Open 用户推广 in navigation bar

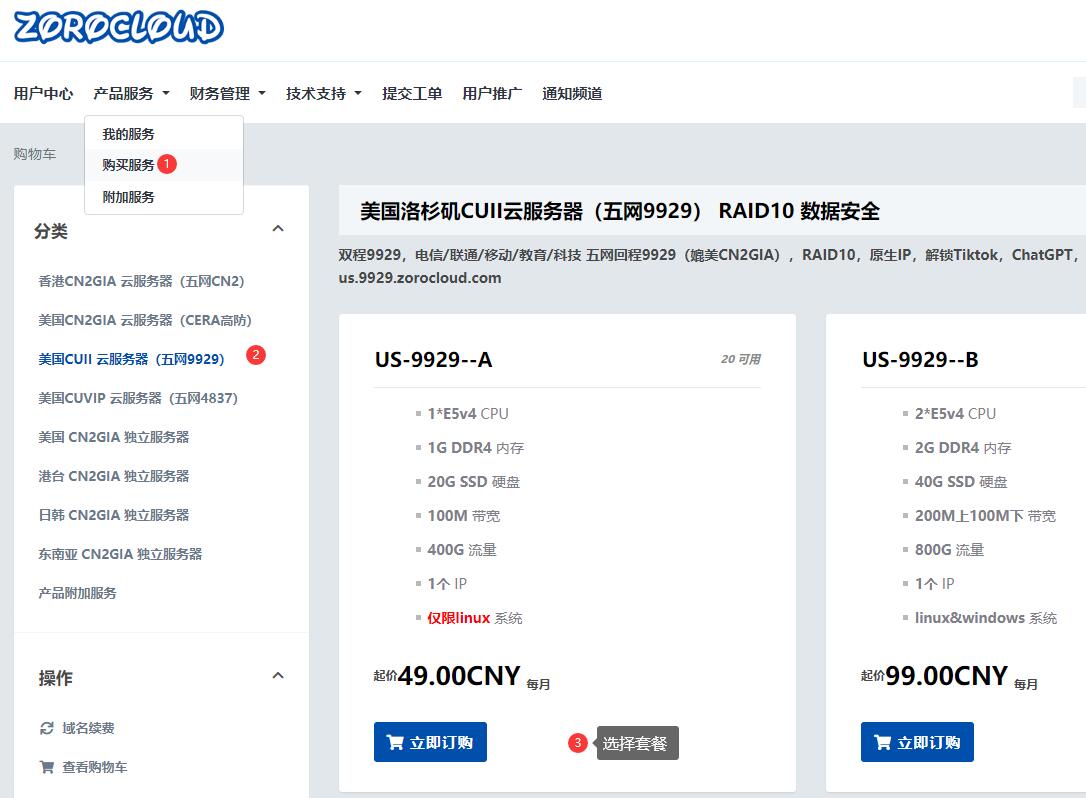[492, 94]
